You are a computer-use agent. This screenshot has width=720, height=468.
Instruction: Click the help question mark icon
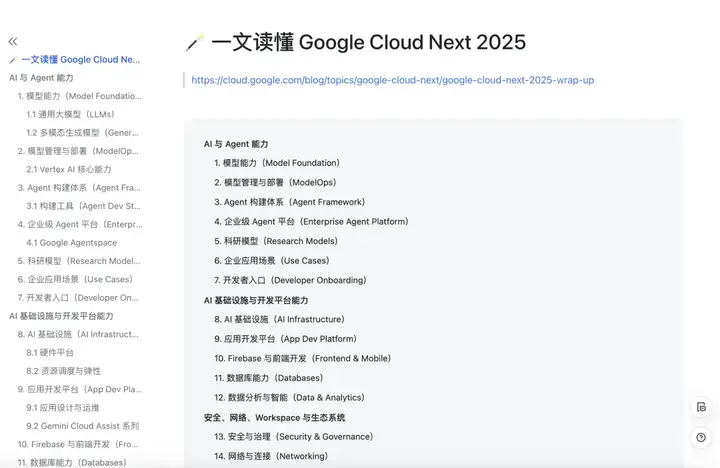point(701,437)
